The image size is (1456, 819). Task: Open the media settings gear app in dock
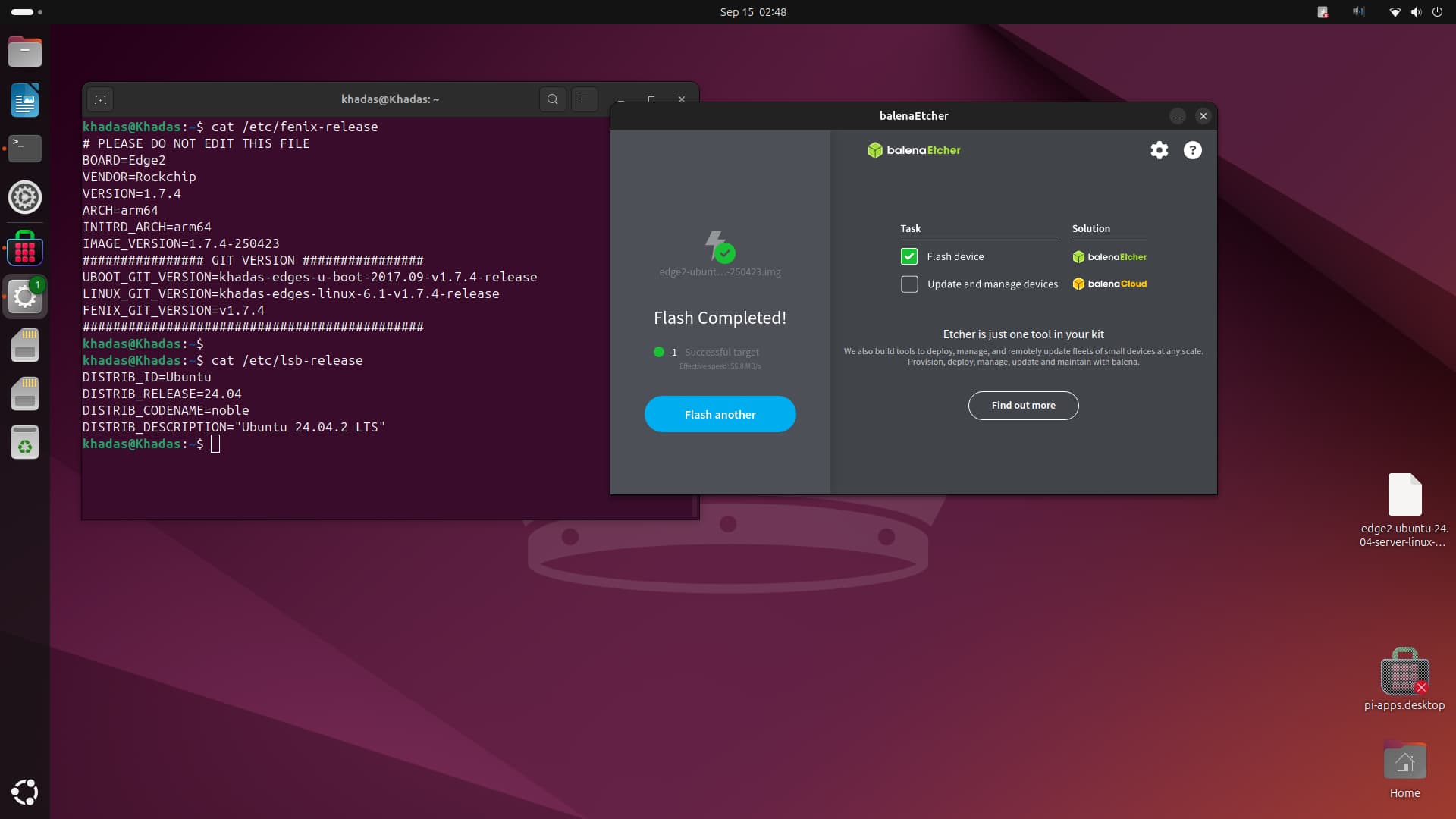[24, 197]
